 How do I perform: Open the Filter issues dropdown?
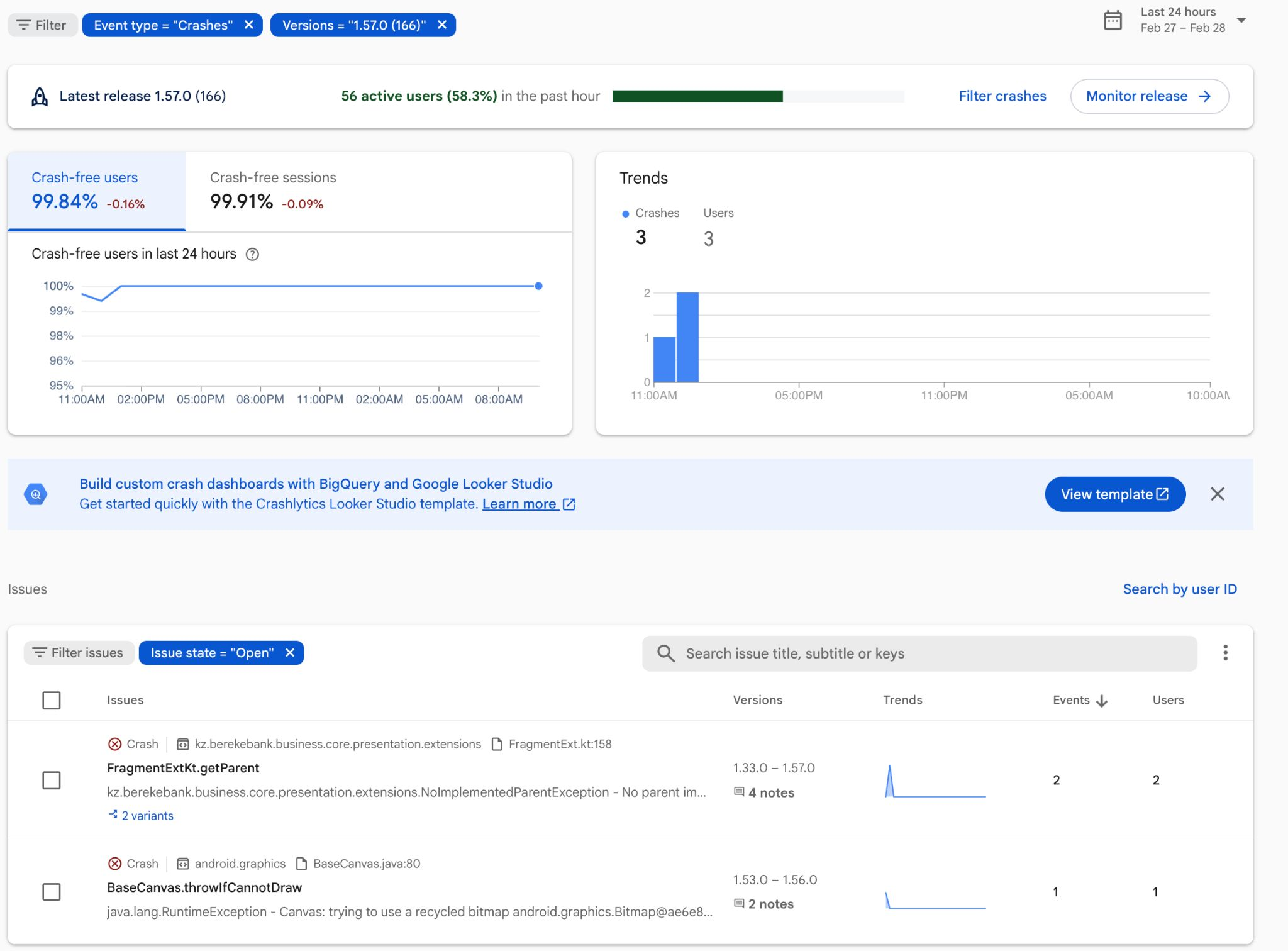click(x=79, y=652)
